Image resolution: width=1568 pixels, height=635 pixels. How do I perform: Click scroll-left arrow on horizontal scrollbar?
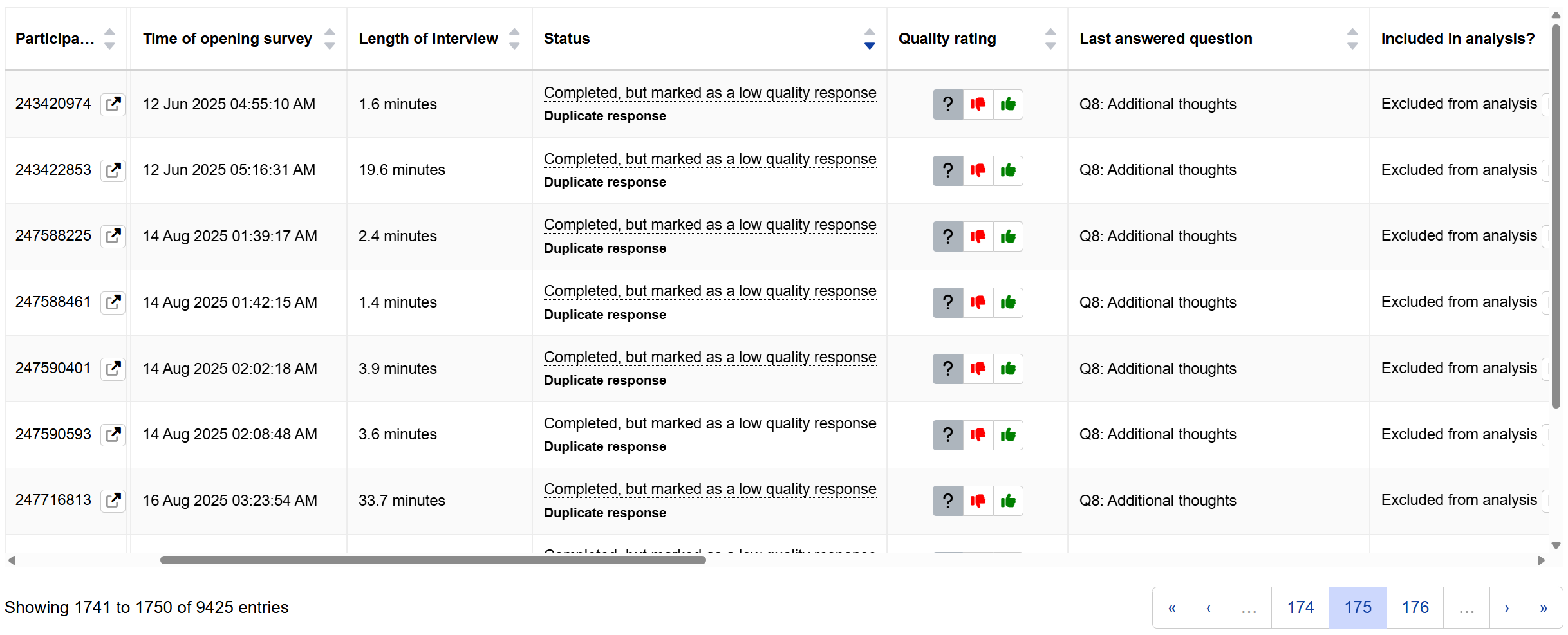coord(12,560)
